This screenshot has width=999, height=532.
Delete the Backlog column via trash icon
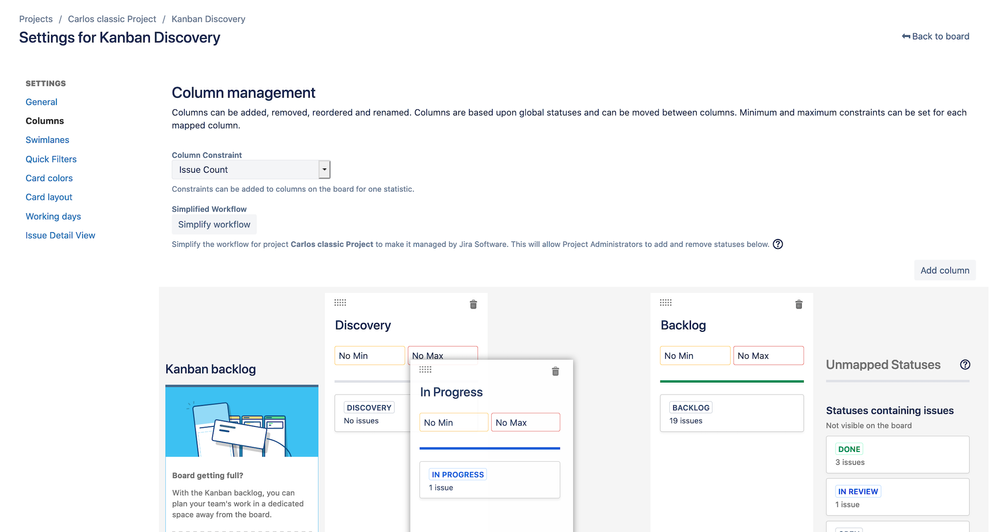(x=799, y=305)
